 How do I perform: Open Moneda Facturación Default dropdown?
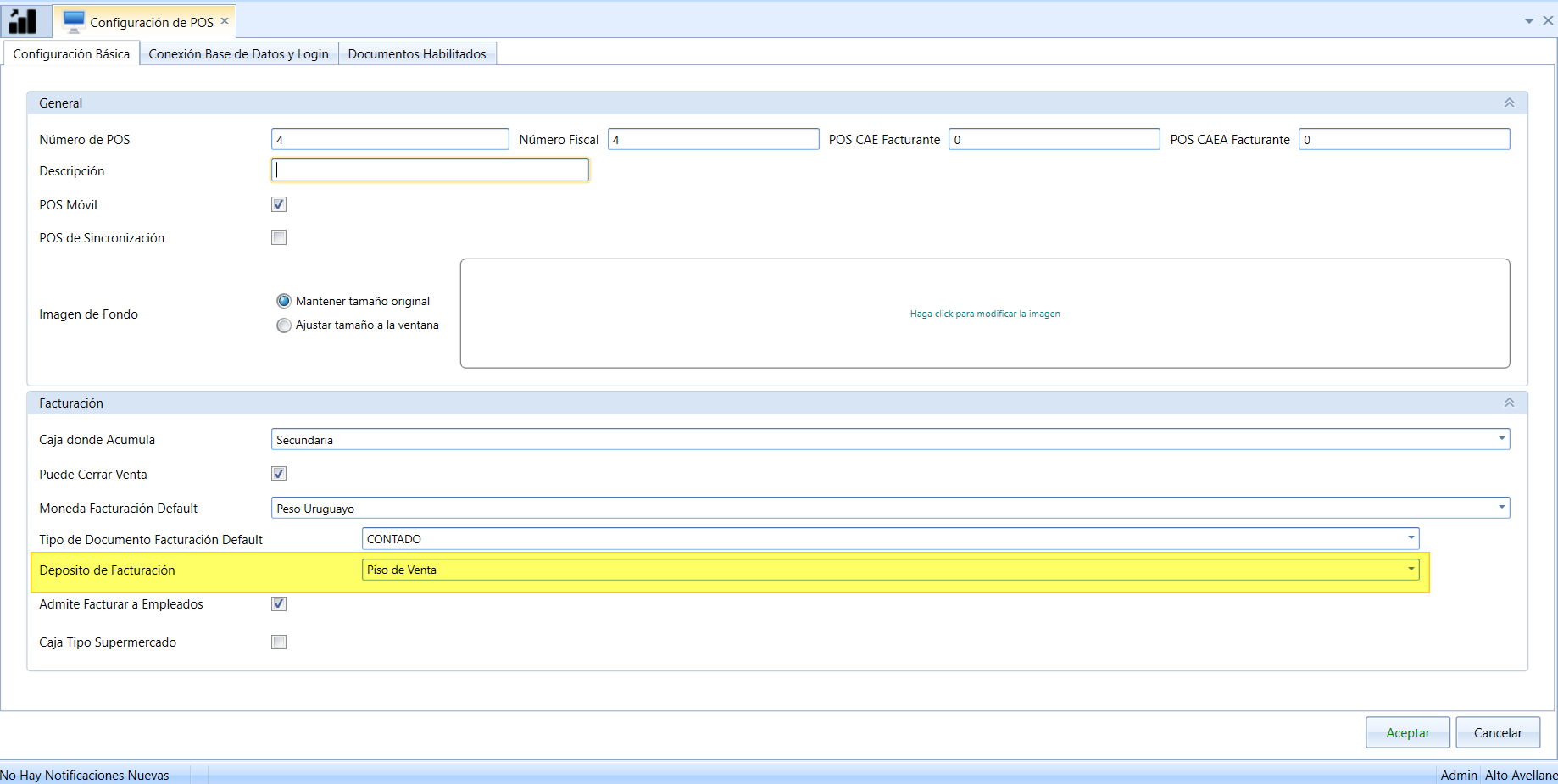click(x=890, y=508)
